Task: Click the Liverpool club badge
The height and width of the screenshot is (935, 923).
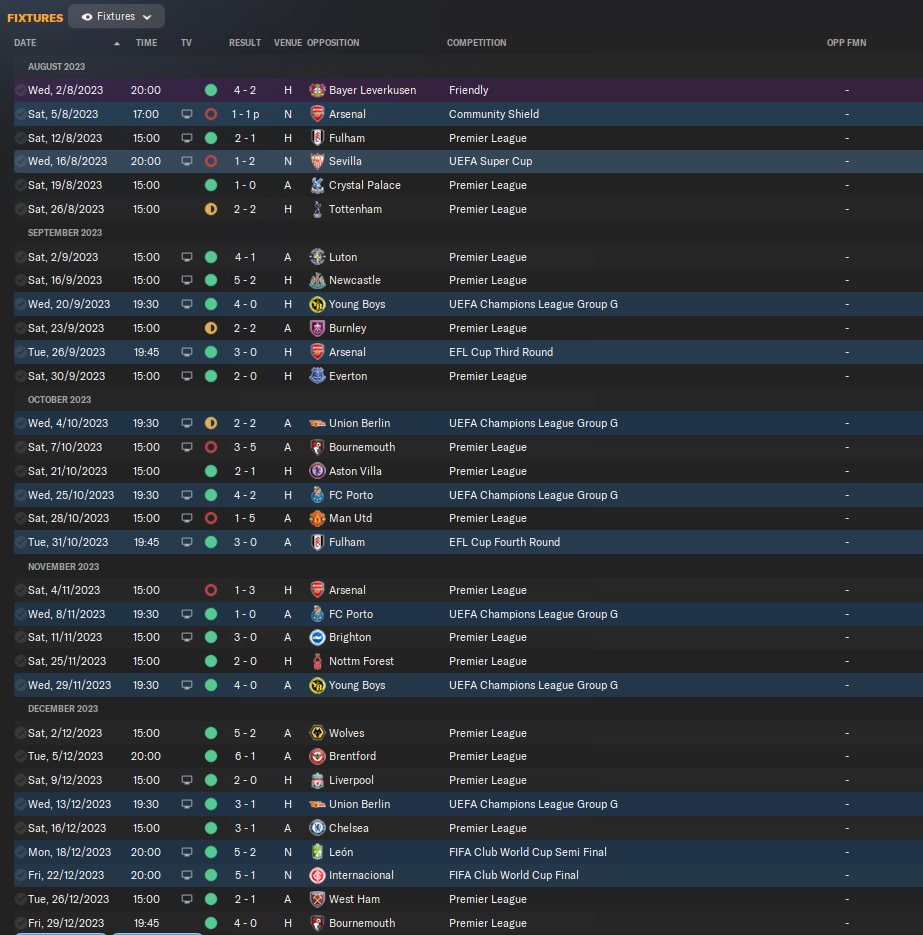Action: (317, 780)
